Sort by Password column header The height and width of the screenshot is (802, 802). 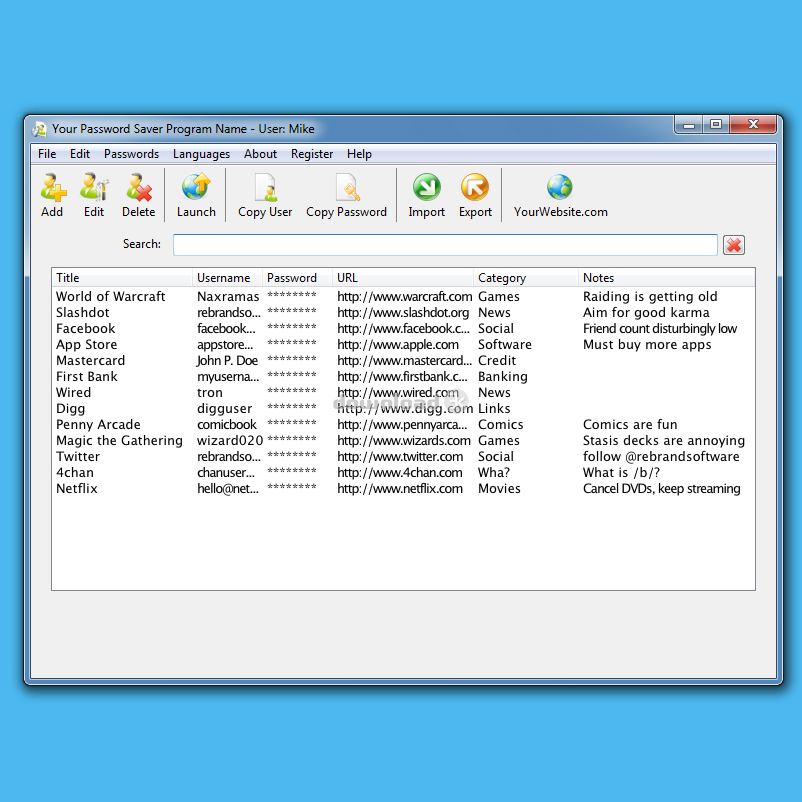tap(298, 278)
